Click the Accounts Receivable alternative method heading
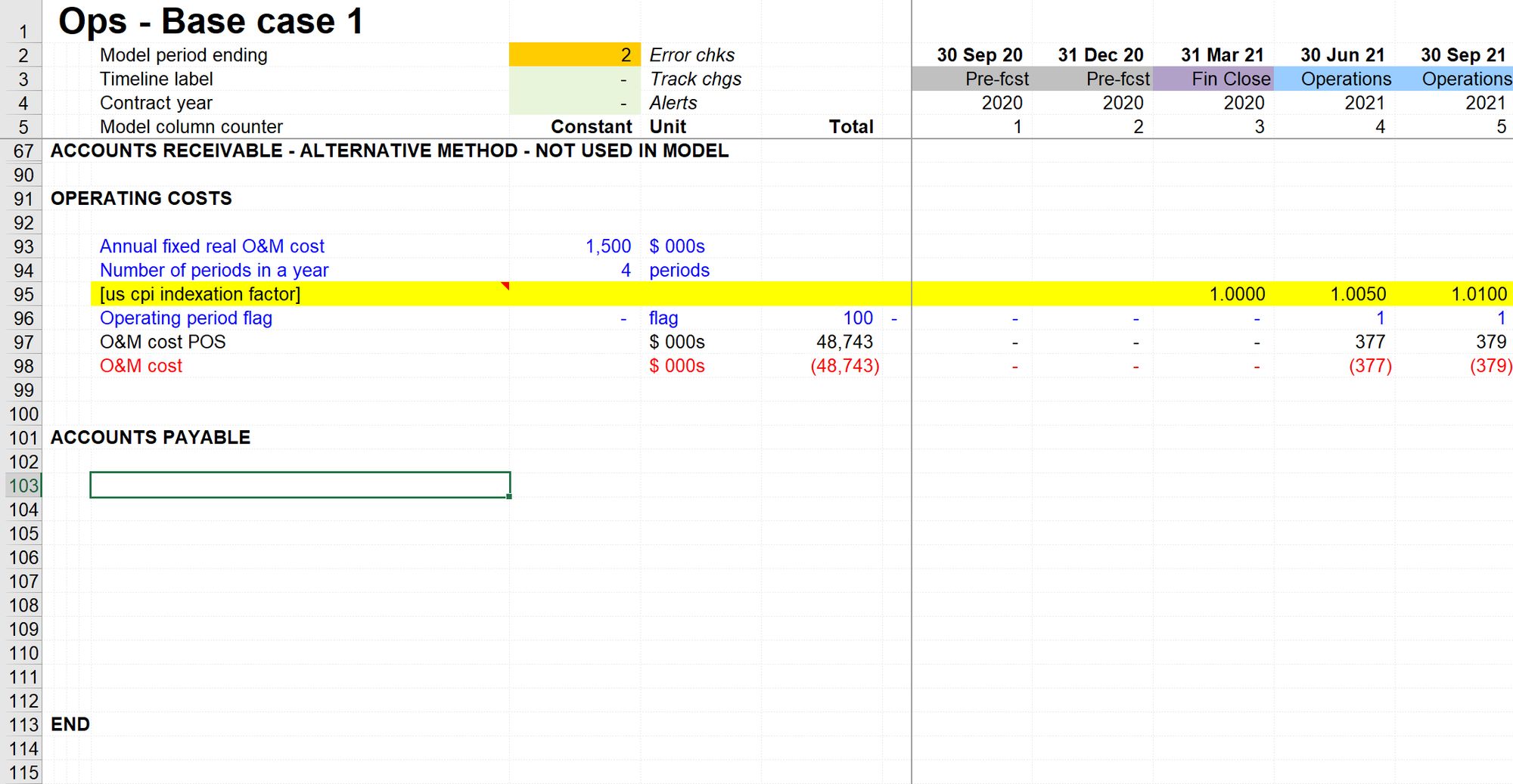The image size is (1513, 784). click(390, 151)
